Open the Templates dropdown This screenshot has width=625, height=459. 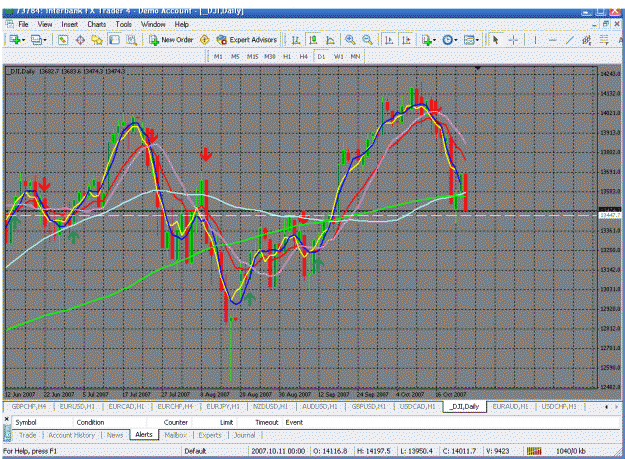(472, 40)
